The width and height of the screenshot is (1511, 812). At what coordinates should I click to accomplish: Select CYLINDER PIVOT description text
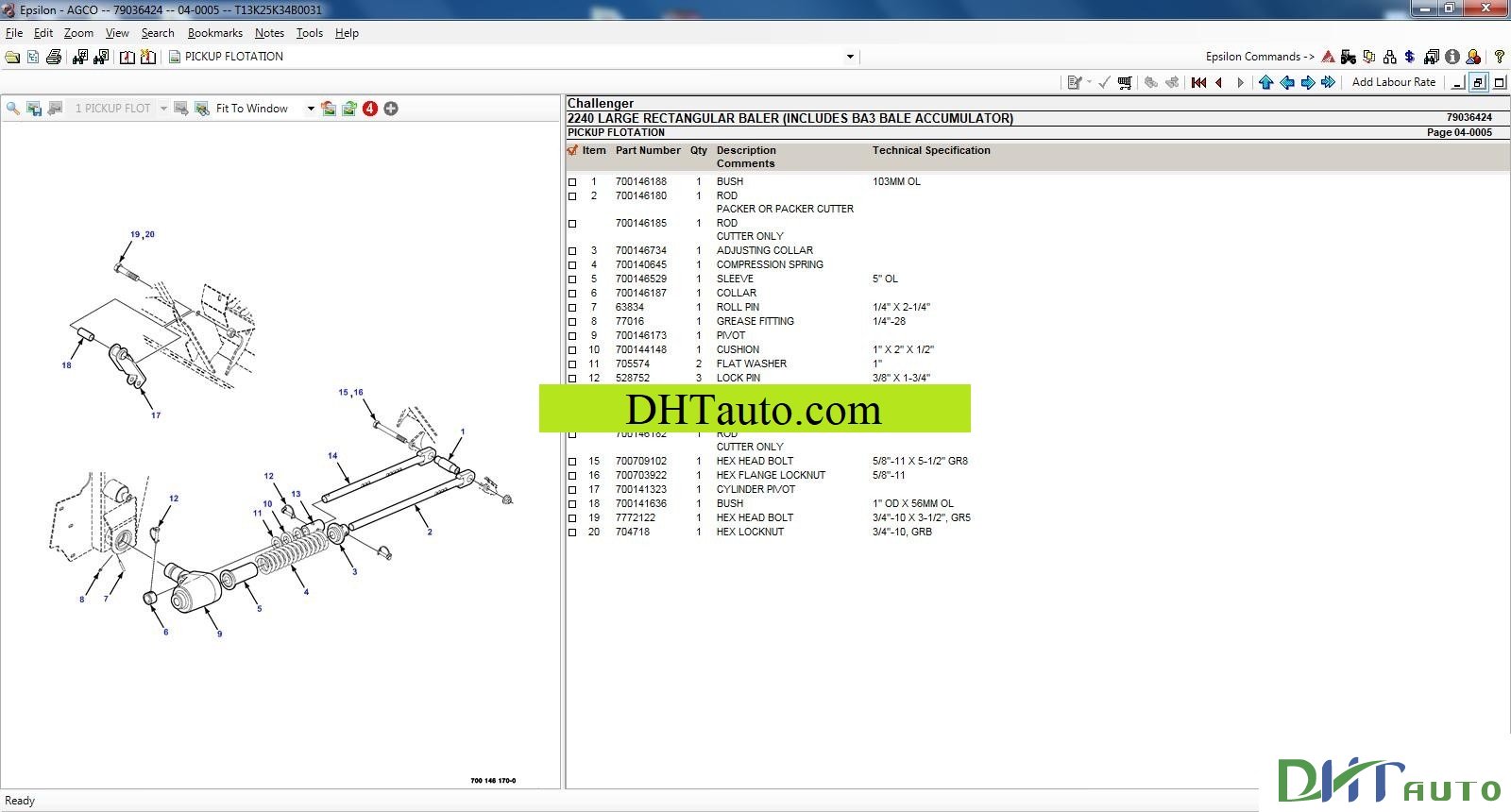tap(755, 490)
